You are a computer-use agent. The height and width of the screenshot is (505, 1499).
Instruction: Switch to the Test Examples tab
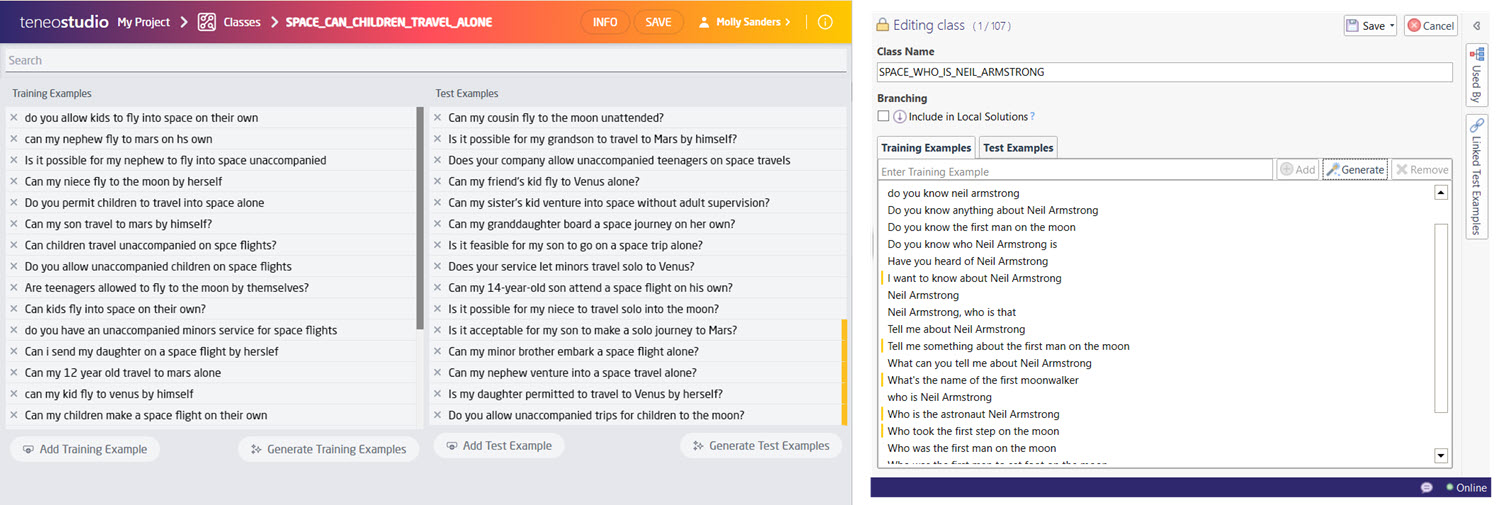tap(1017, 148)
